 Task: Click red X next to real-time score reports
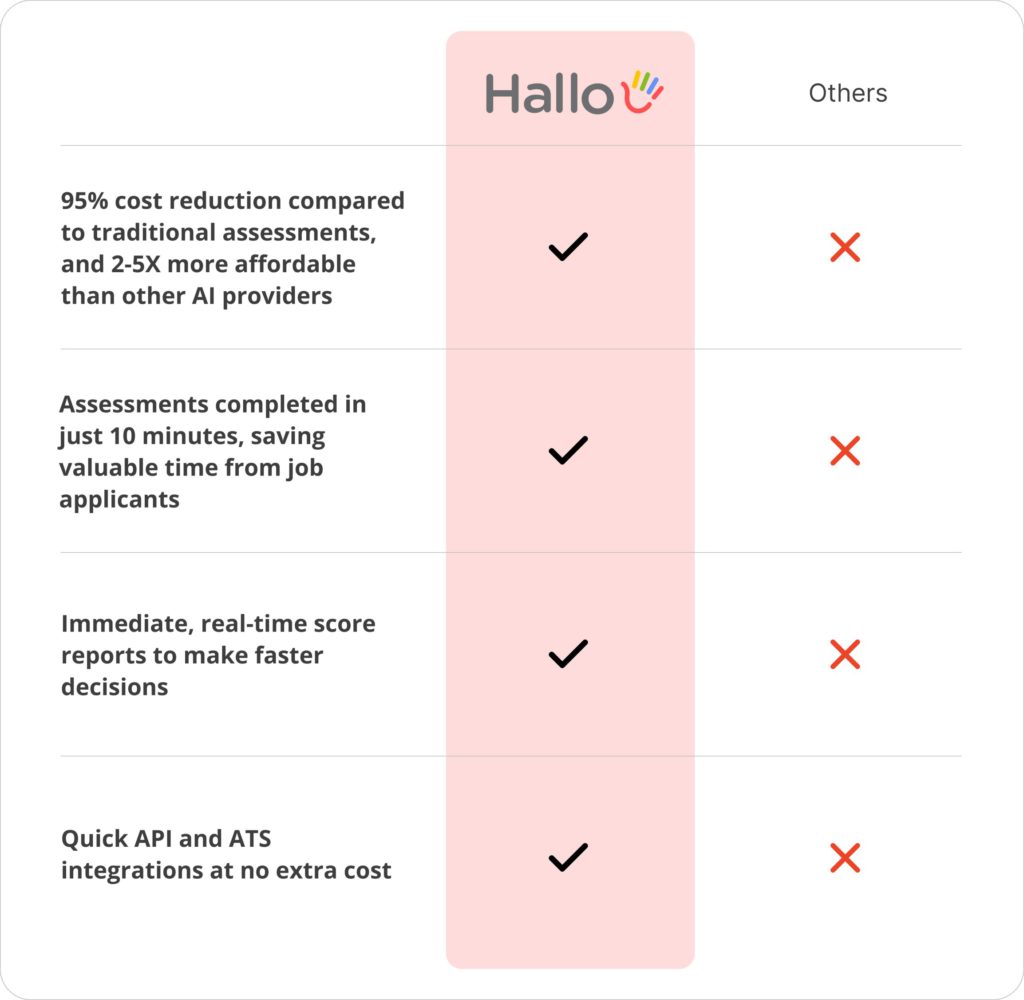tap(845, 654)
